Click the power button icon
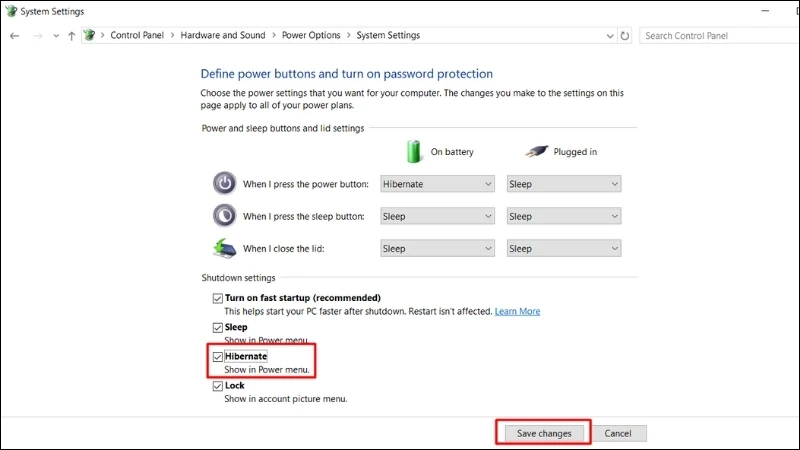This screenshot has height=450, width=800. [224, 184]
